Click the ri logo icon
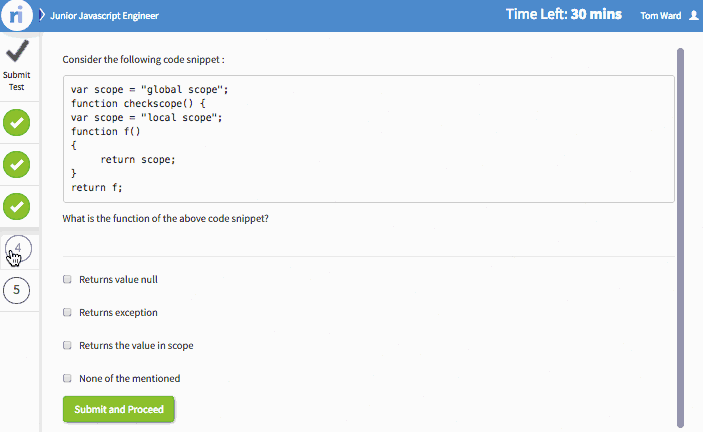 [17, 15]
